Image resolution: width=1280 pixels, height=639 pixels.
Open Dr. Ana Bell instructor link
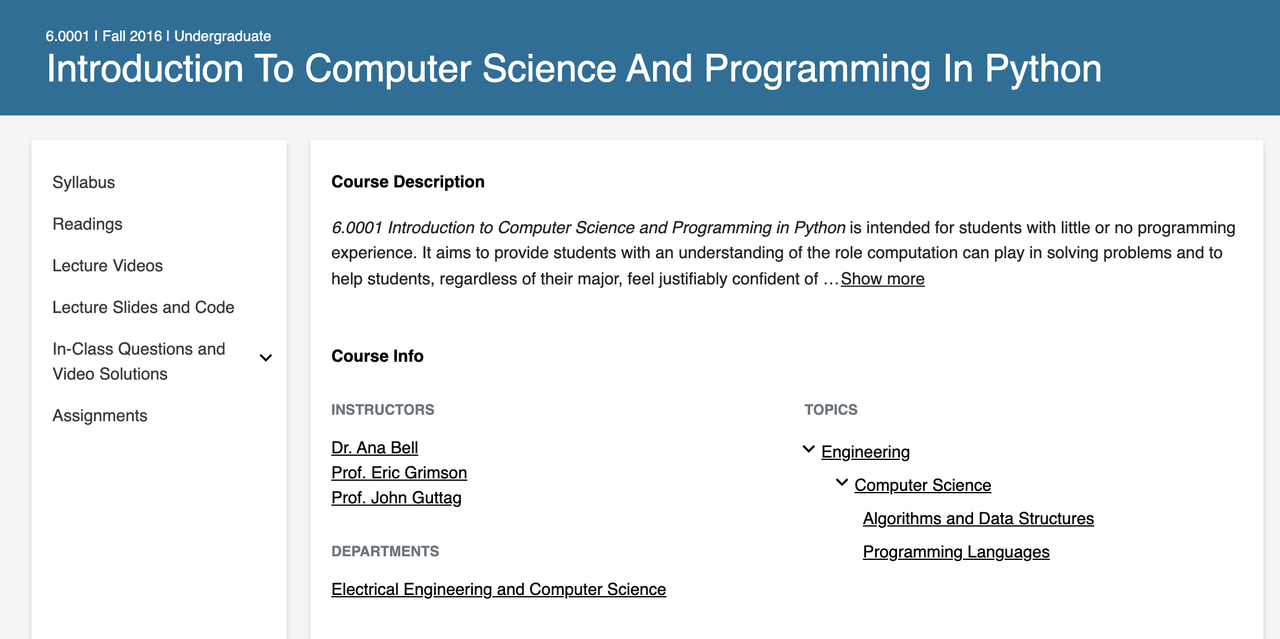click(375, 448)
